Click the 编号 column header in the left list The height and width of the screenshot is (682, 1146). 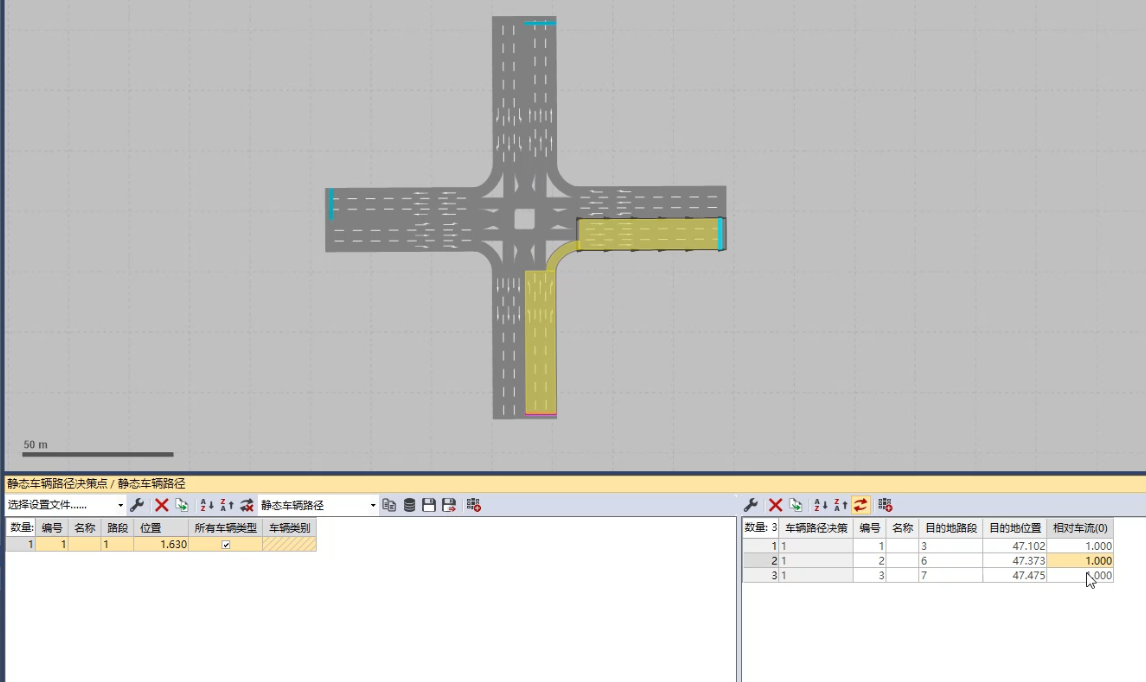(x=52, y=528)
